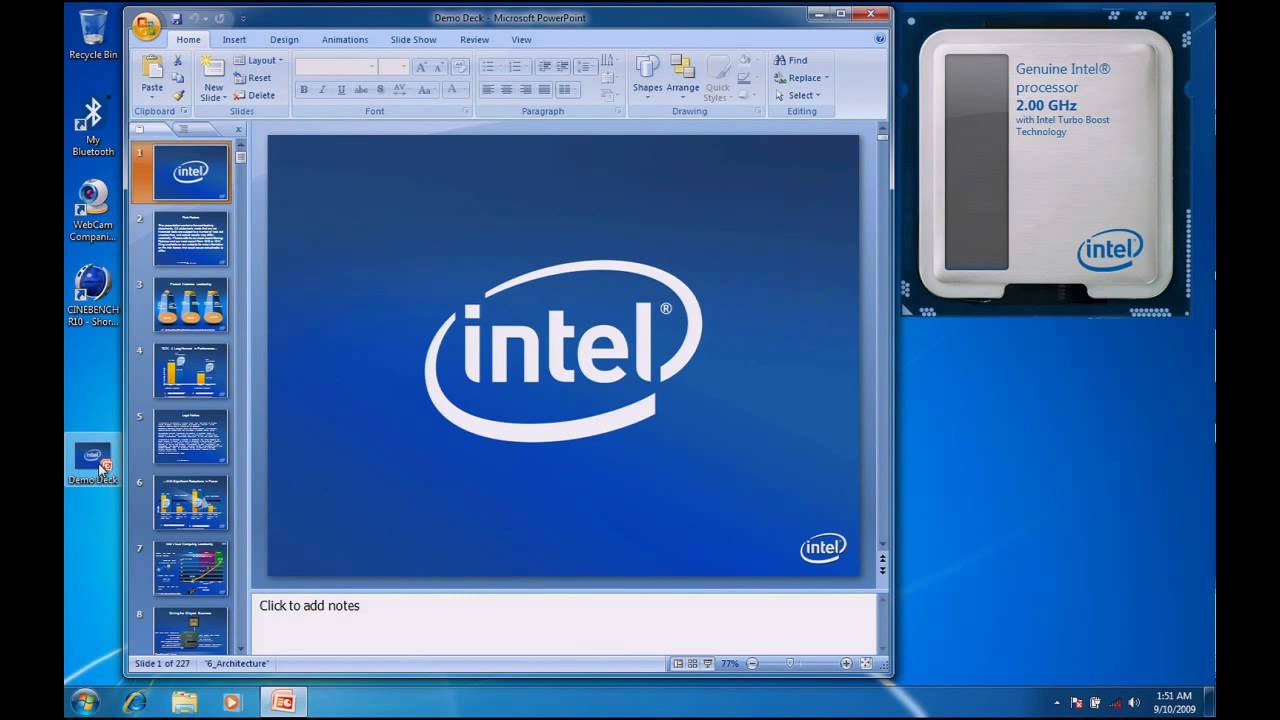
Task: Apply bulleted list formatting
Action: [488, 67]
